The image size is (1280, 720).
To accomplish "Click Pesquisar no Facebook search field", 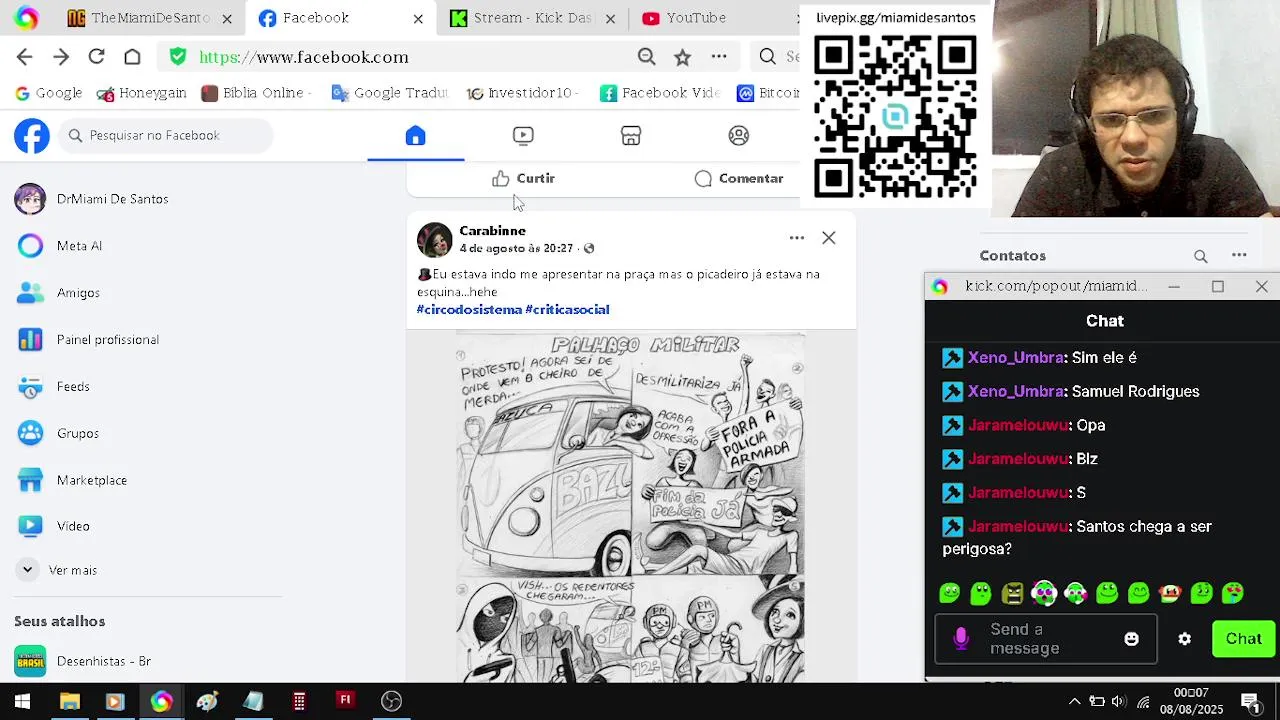I will click(165, 135).
